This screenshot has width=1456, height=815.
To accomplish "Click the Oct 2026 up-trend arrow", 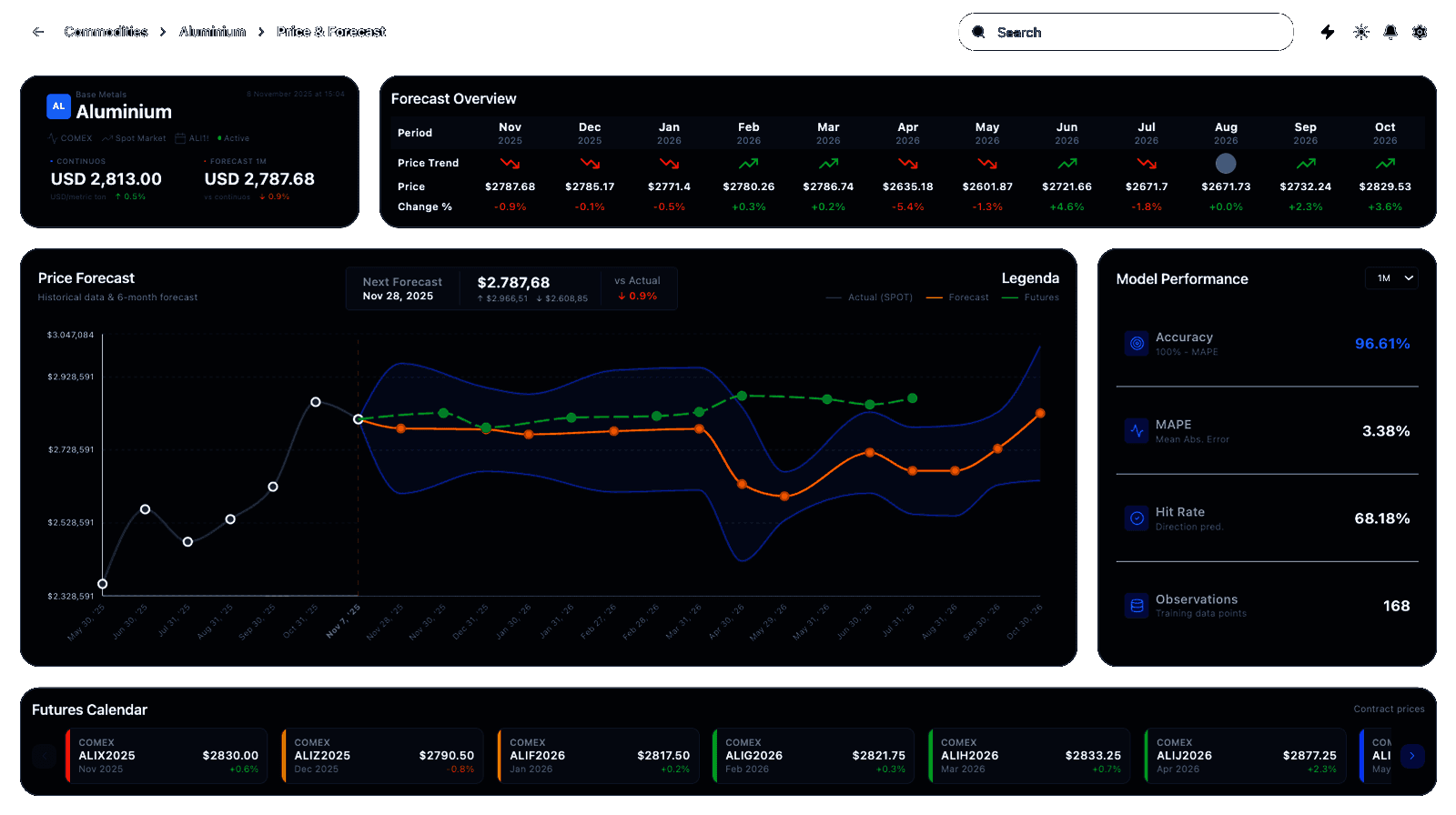I will coord(1385,164).
